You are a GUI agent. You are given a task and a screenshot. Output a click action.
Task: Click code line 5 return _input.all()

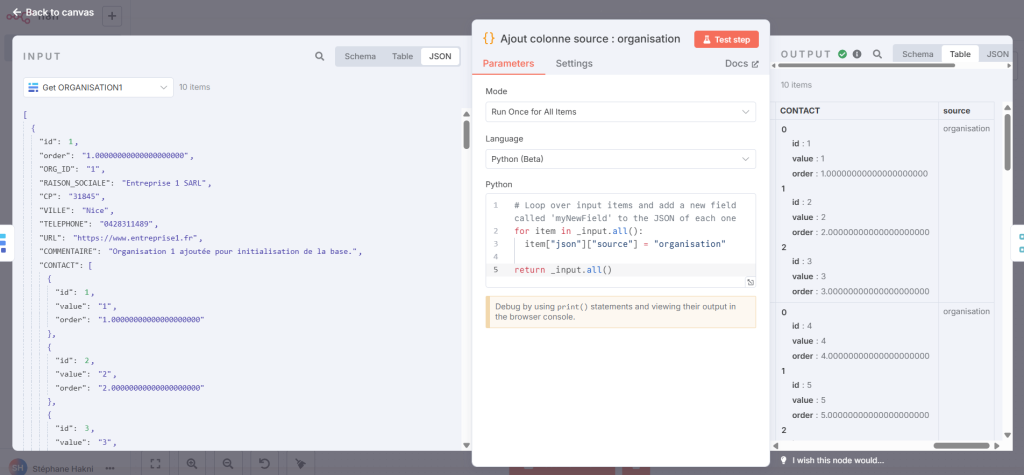coord(563,270)
